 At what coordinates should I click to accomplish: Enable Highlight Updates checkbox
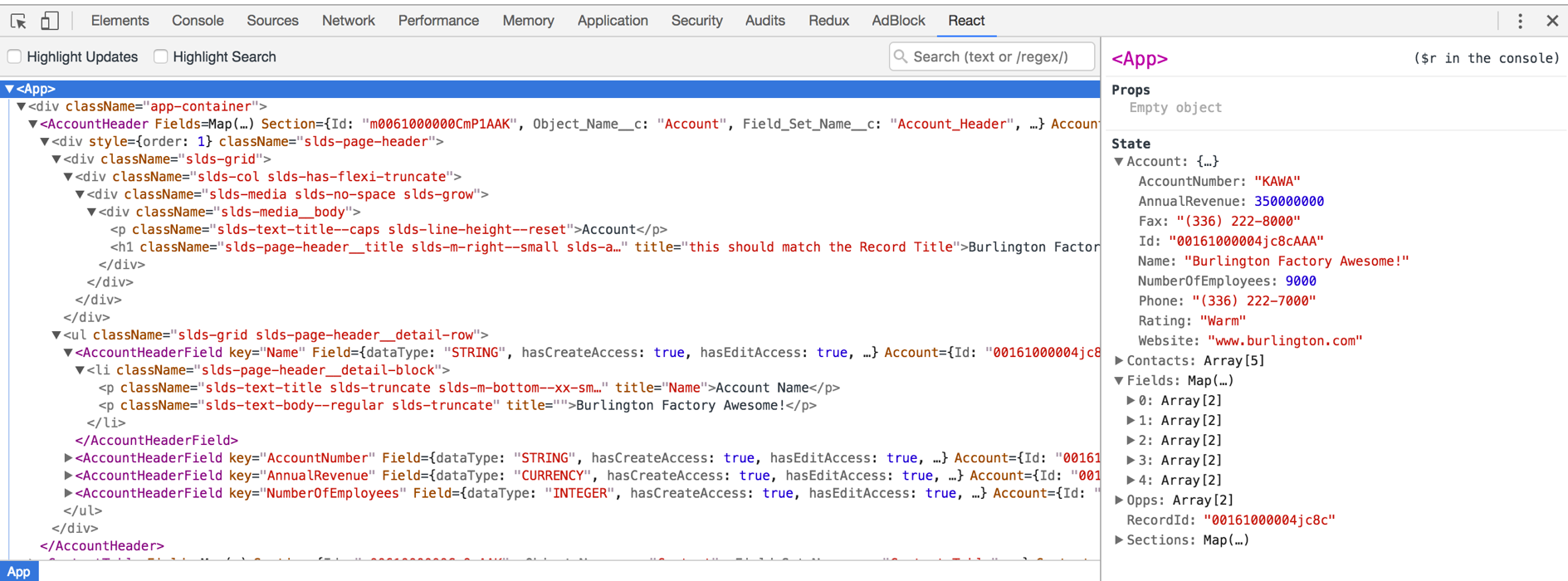[x=14, y=56]
